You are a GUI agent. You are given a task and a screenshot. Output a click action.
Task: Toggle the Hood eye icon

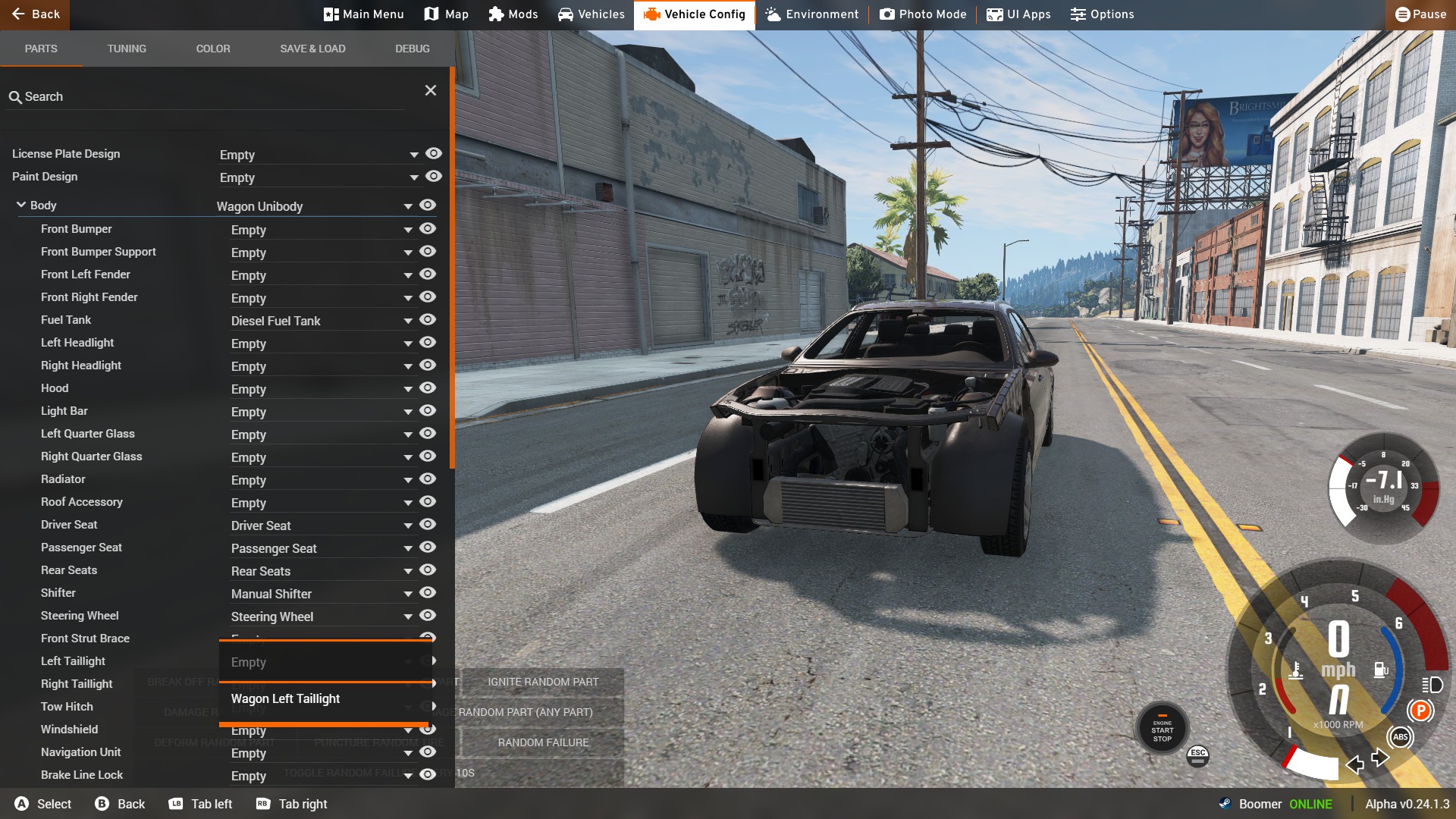(428, 388)
